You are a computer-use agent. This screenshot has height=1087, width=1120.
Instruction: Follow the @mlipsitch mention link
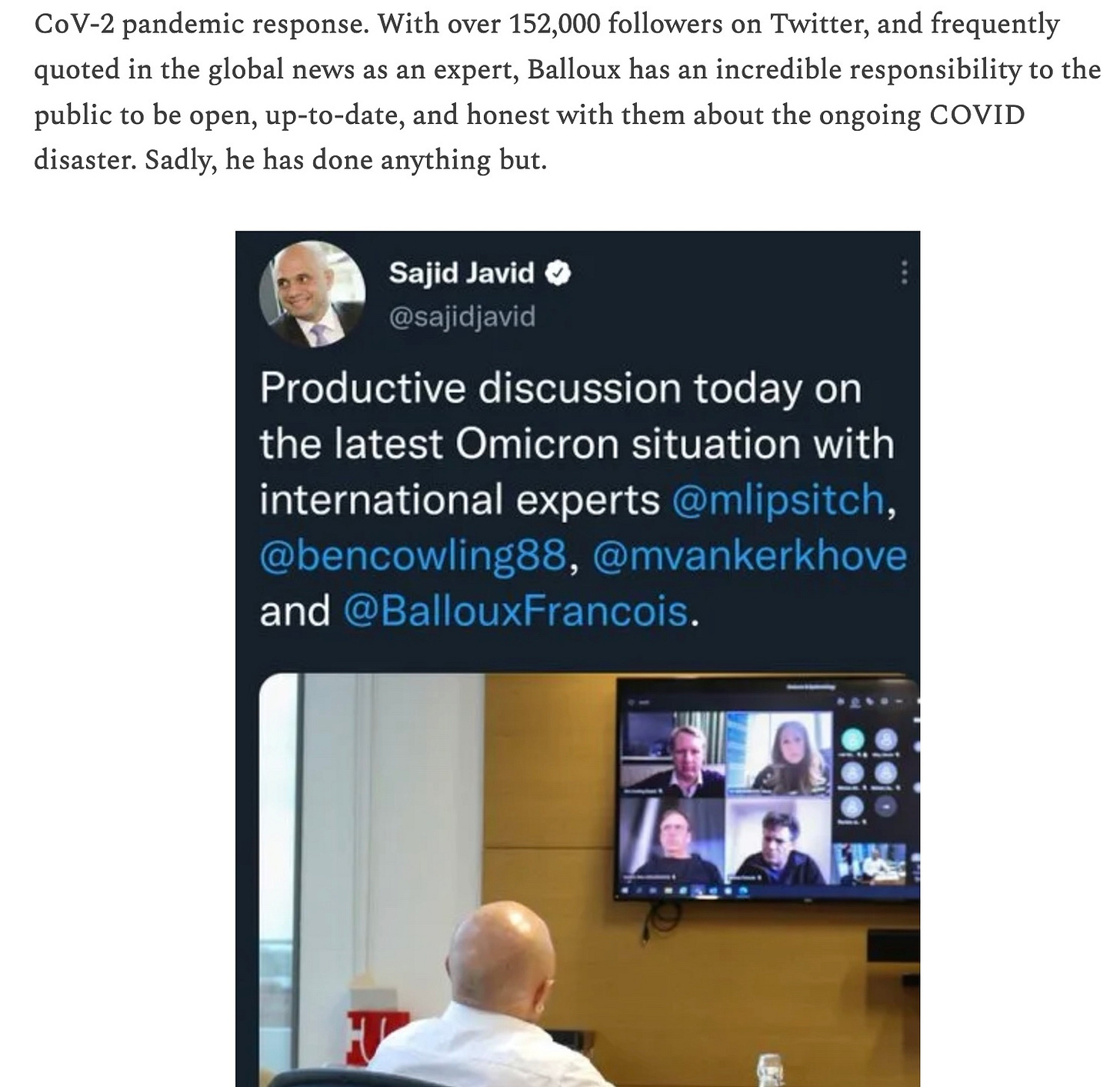[779, 499]
